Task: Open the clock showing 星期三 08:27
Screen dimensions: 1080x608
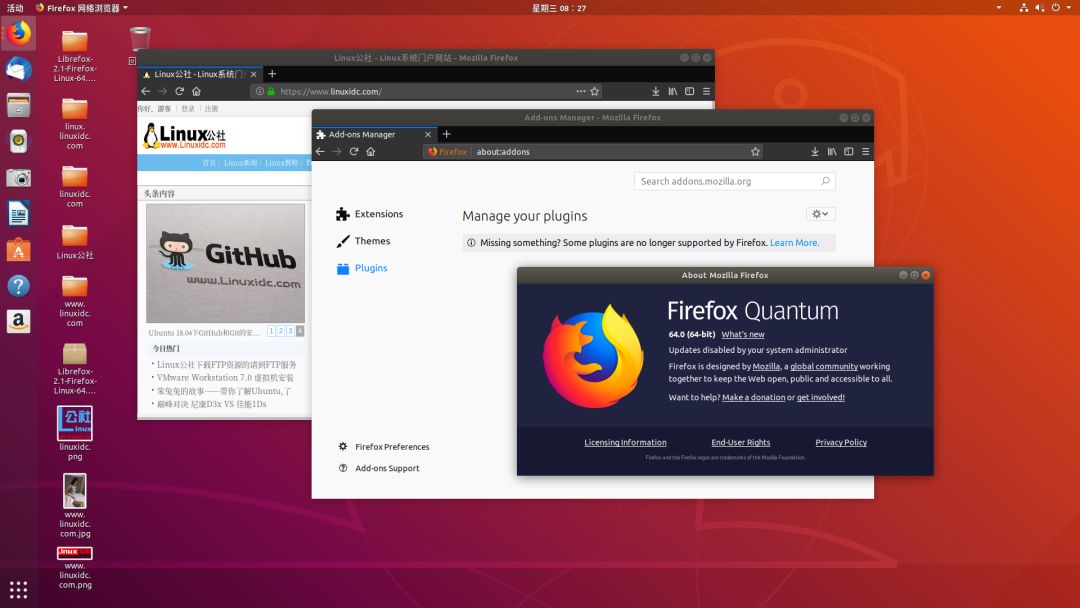Action: pos(559,8)
